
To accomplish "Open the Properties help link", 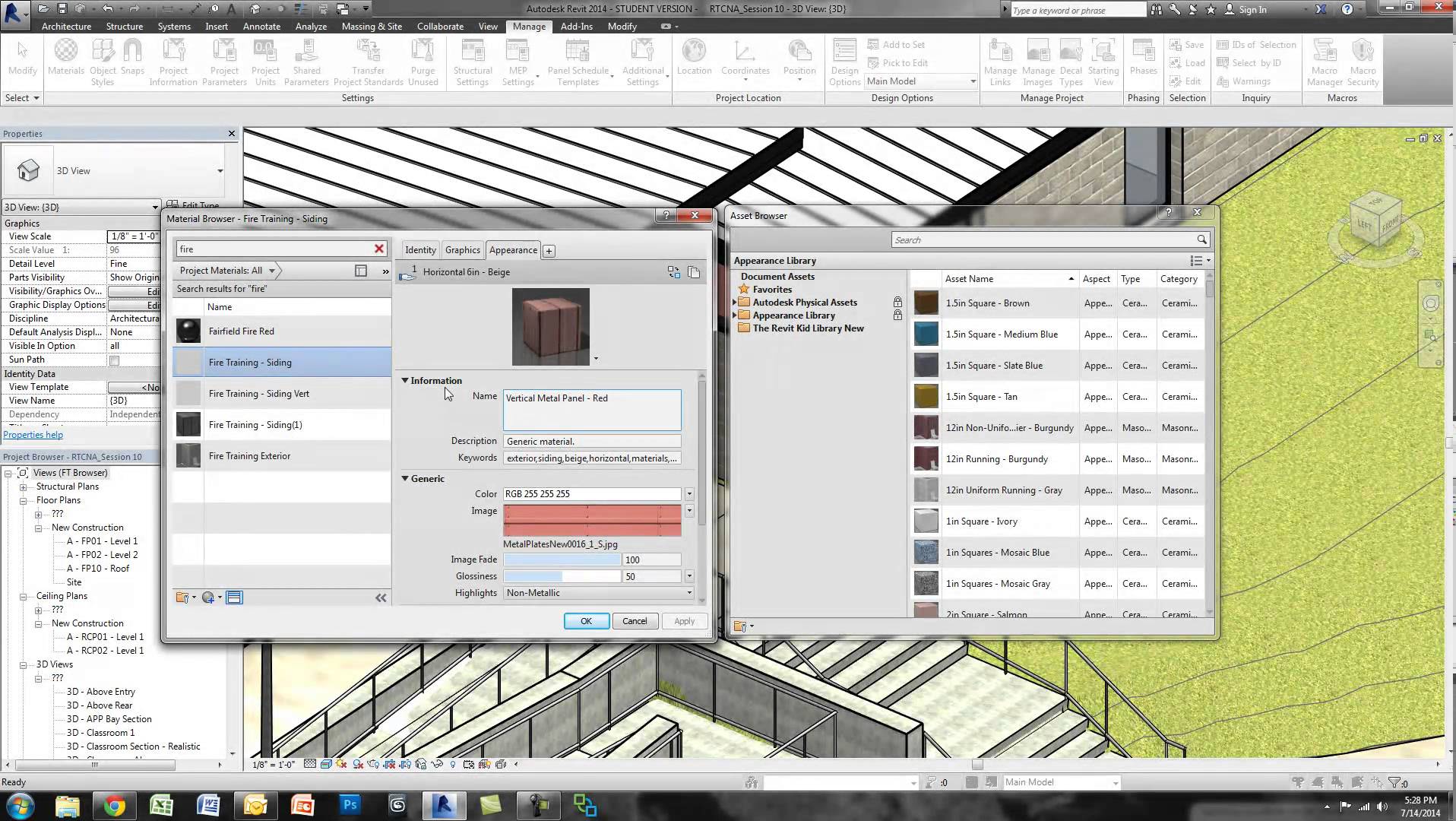I will coord(33,435).
